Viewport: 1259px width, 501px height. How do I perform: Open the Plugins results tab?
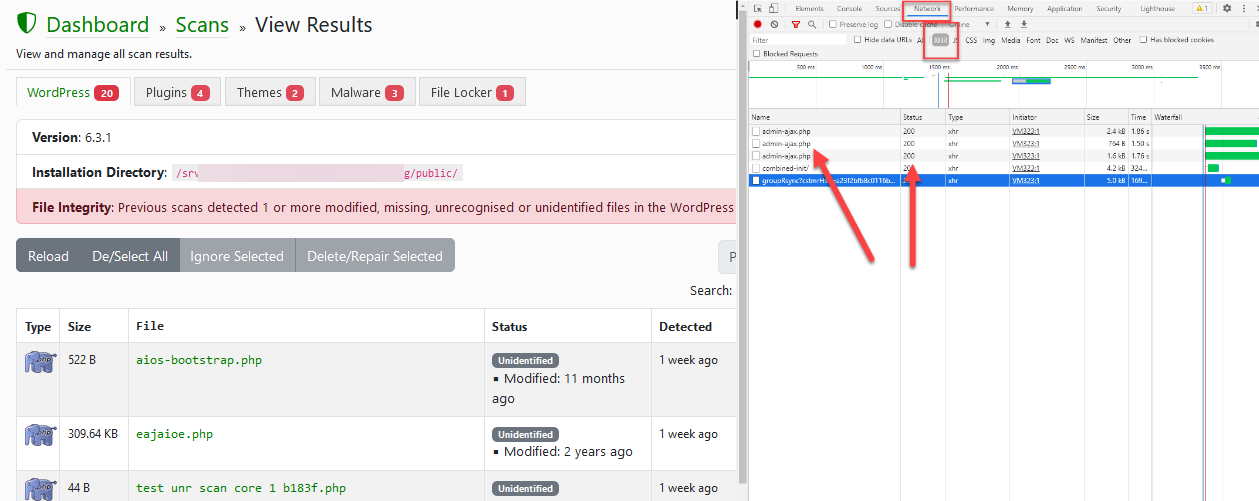(176, 92)
